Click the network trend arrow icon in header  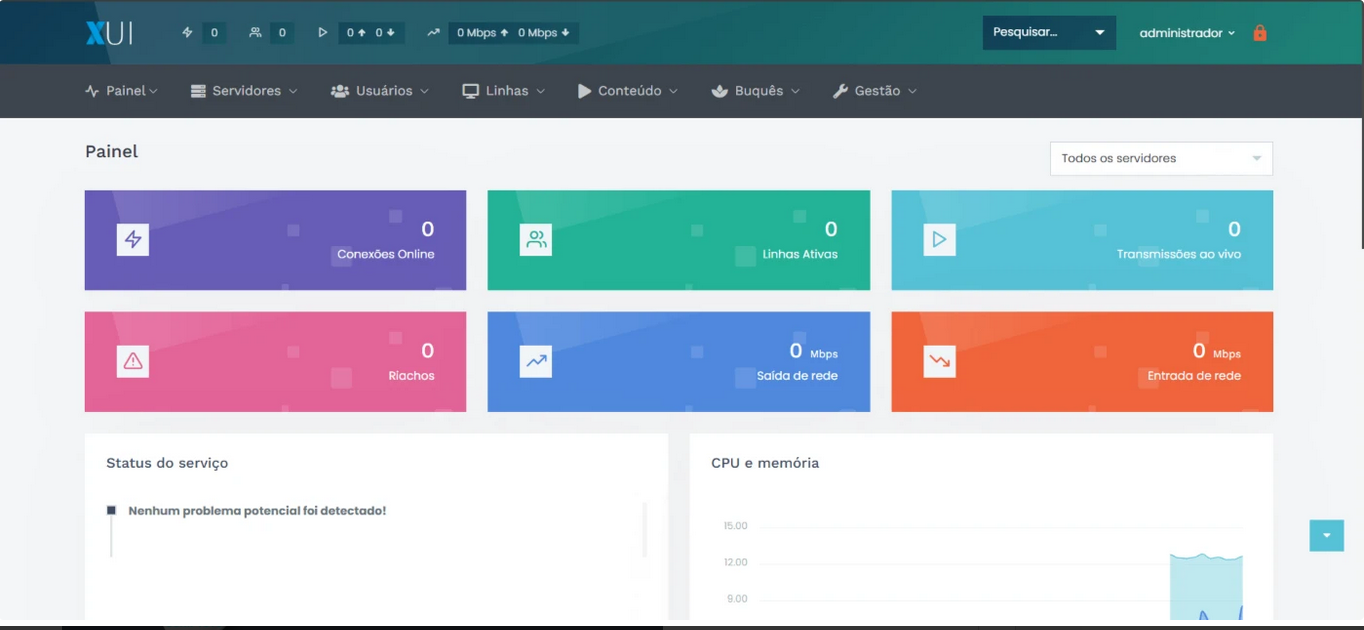point(433,33)
